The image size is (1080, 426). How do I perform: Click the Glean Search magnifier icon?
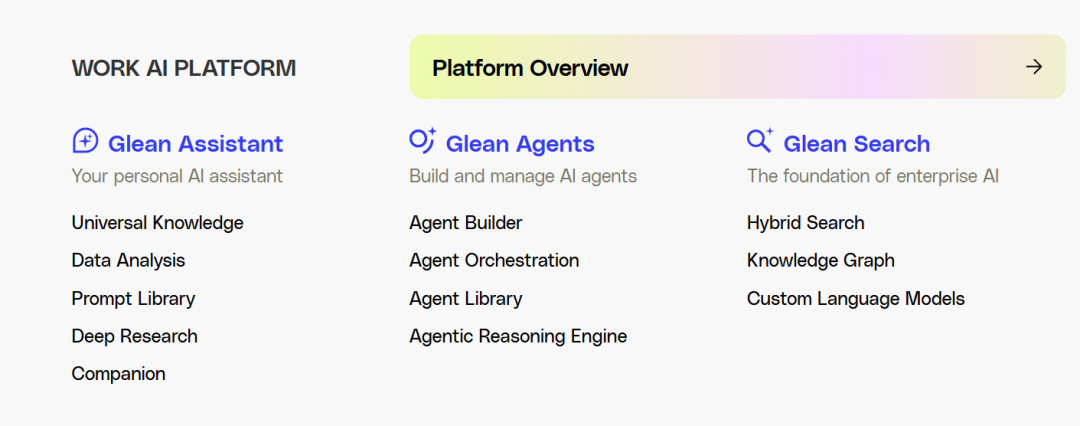759,141
